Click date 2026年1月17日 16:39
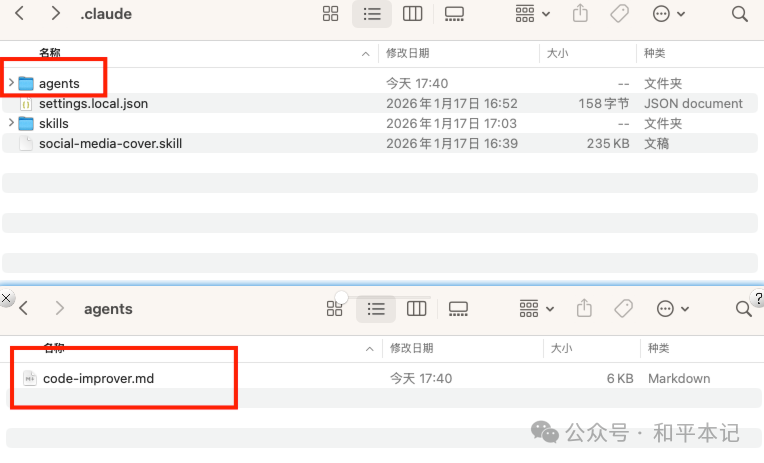This screenshot has width=764, height=463. 452,143
